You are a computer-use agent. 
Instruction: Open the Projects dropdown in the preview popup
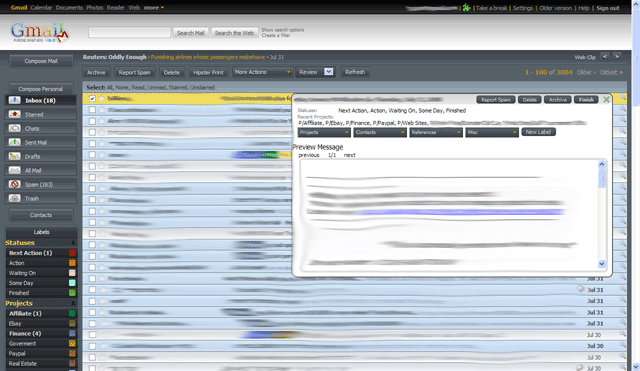pyautogui.click(x=324, y=132)
